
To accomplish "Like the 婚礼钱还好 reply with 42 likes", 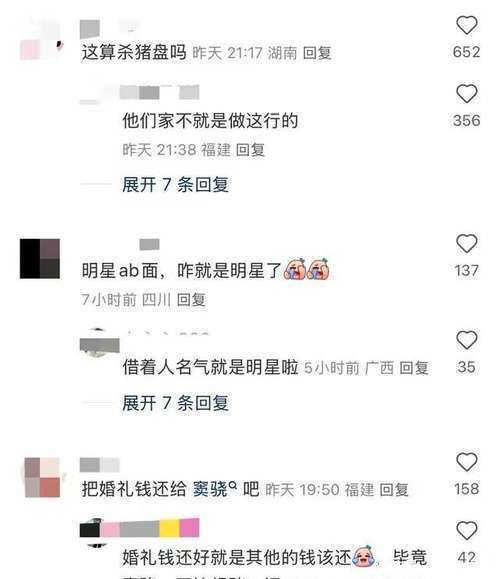I will coord(467,530).
